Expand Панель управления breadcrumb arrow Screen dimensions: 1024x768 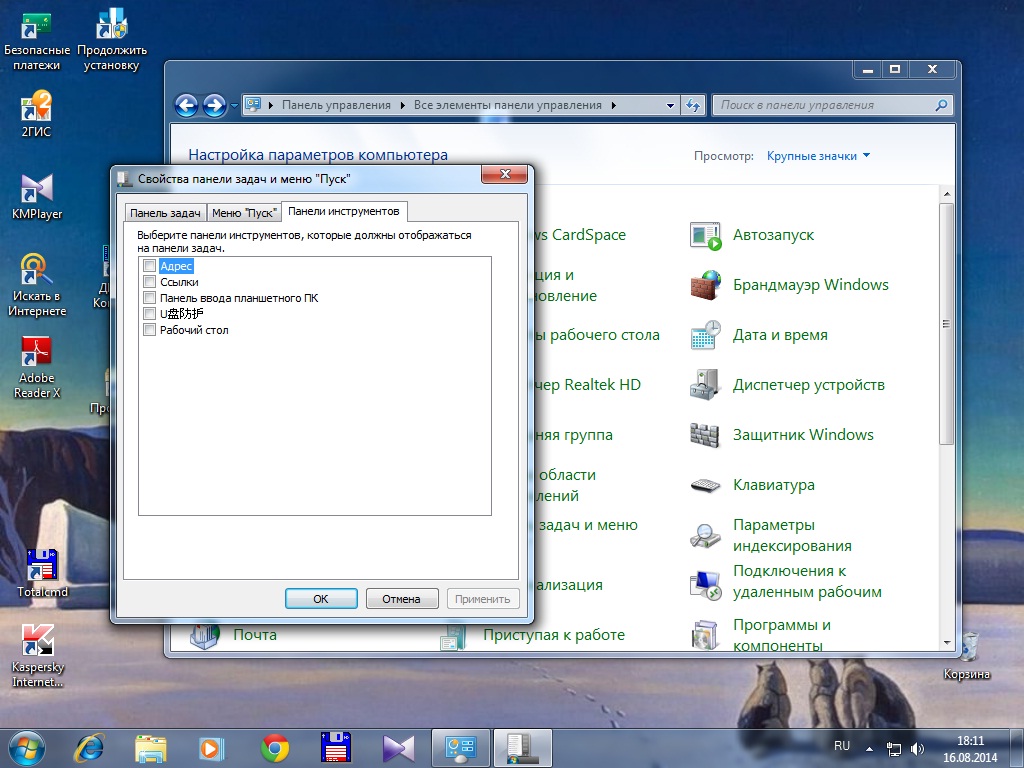(x=402, y=105)
